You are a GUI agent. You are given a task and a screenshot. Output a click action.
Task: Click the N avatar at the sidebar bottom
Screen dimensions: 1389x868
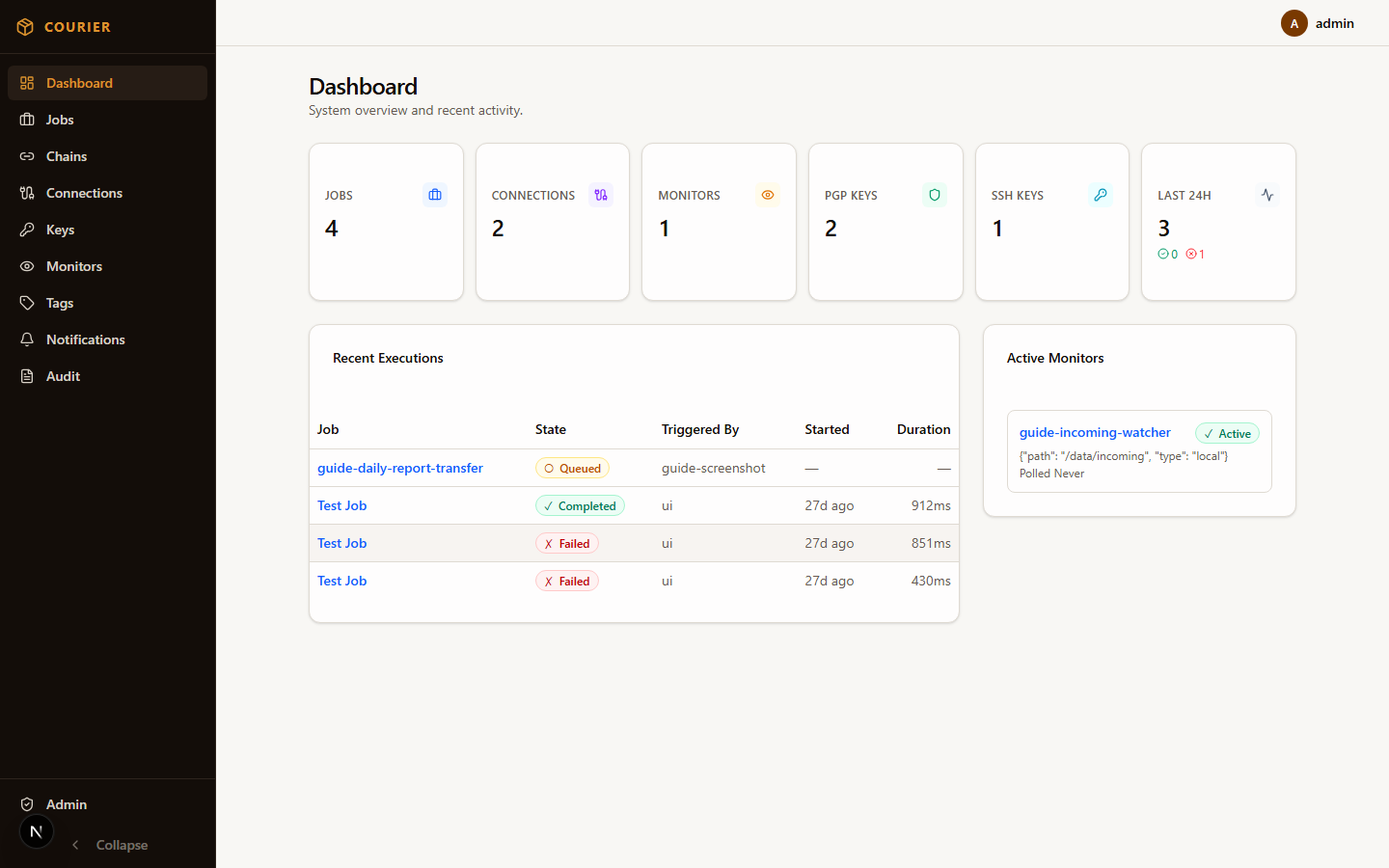click(36, 831)
